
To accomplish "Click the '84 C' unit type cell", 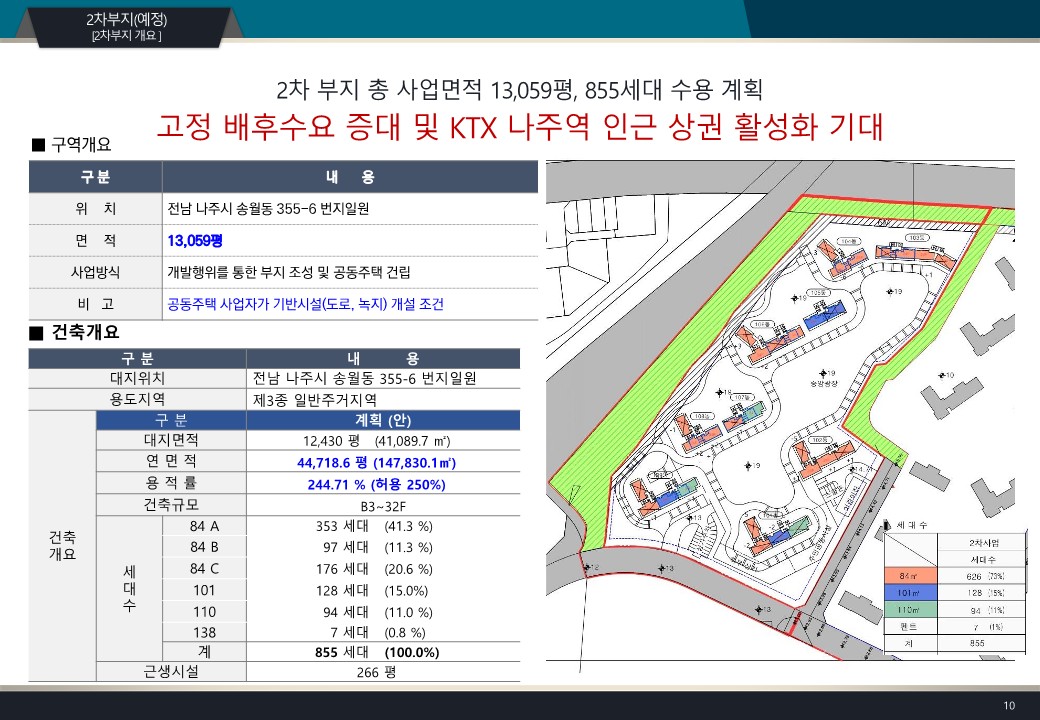I will click(204, 569).
